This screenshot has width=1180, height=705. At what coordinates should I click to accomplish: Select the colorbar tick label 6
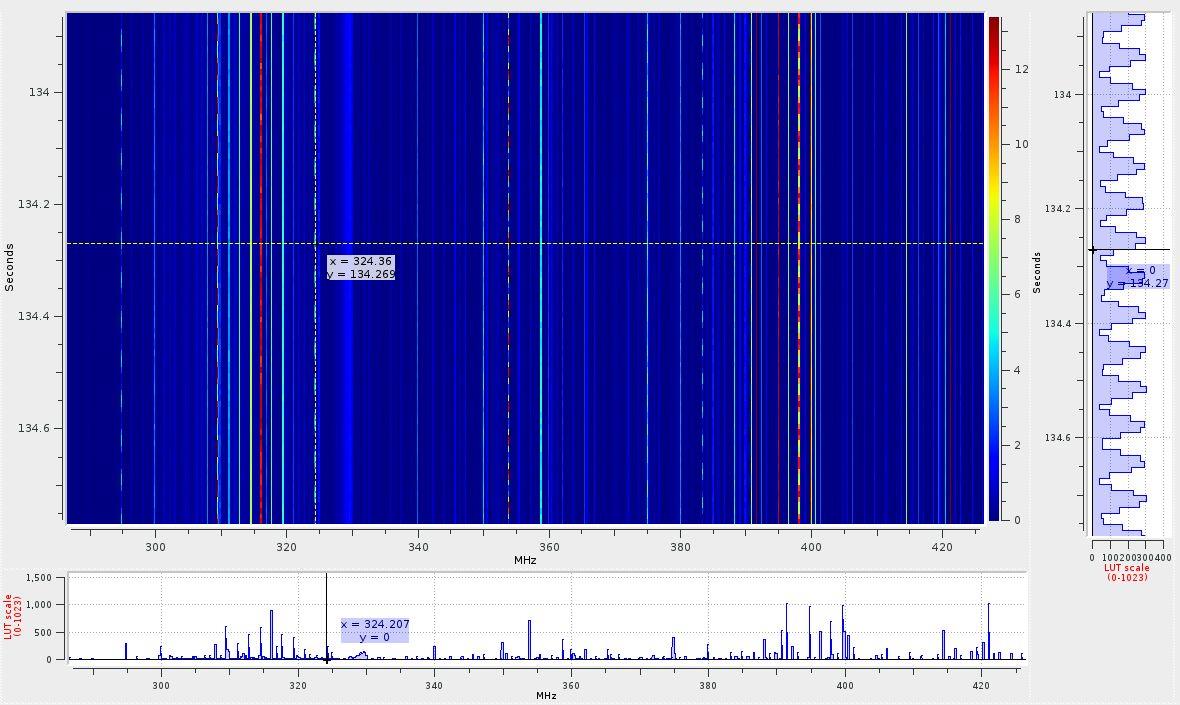point(1017,294)
